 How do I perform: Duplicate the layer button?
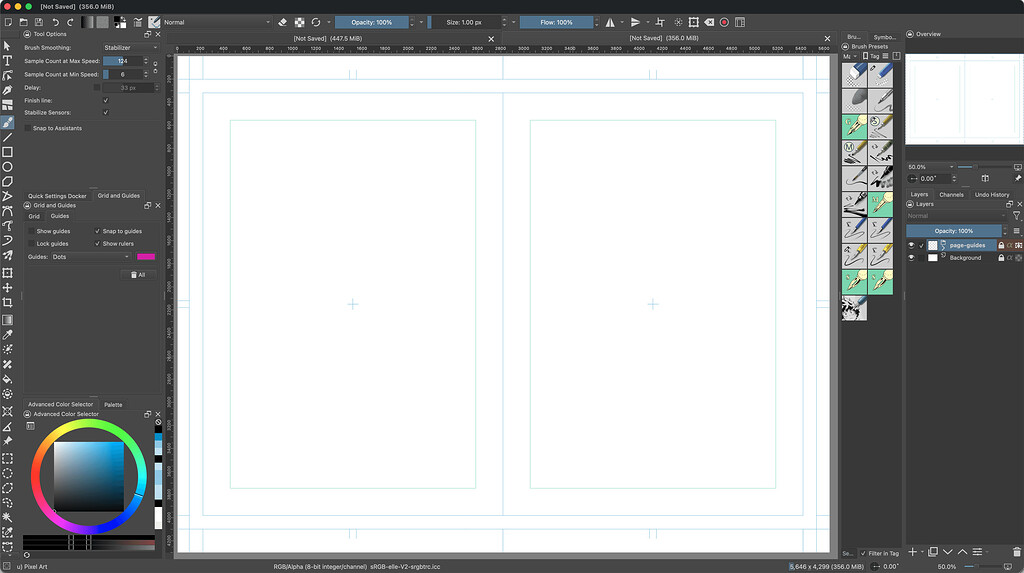[933, 553]
